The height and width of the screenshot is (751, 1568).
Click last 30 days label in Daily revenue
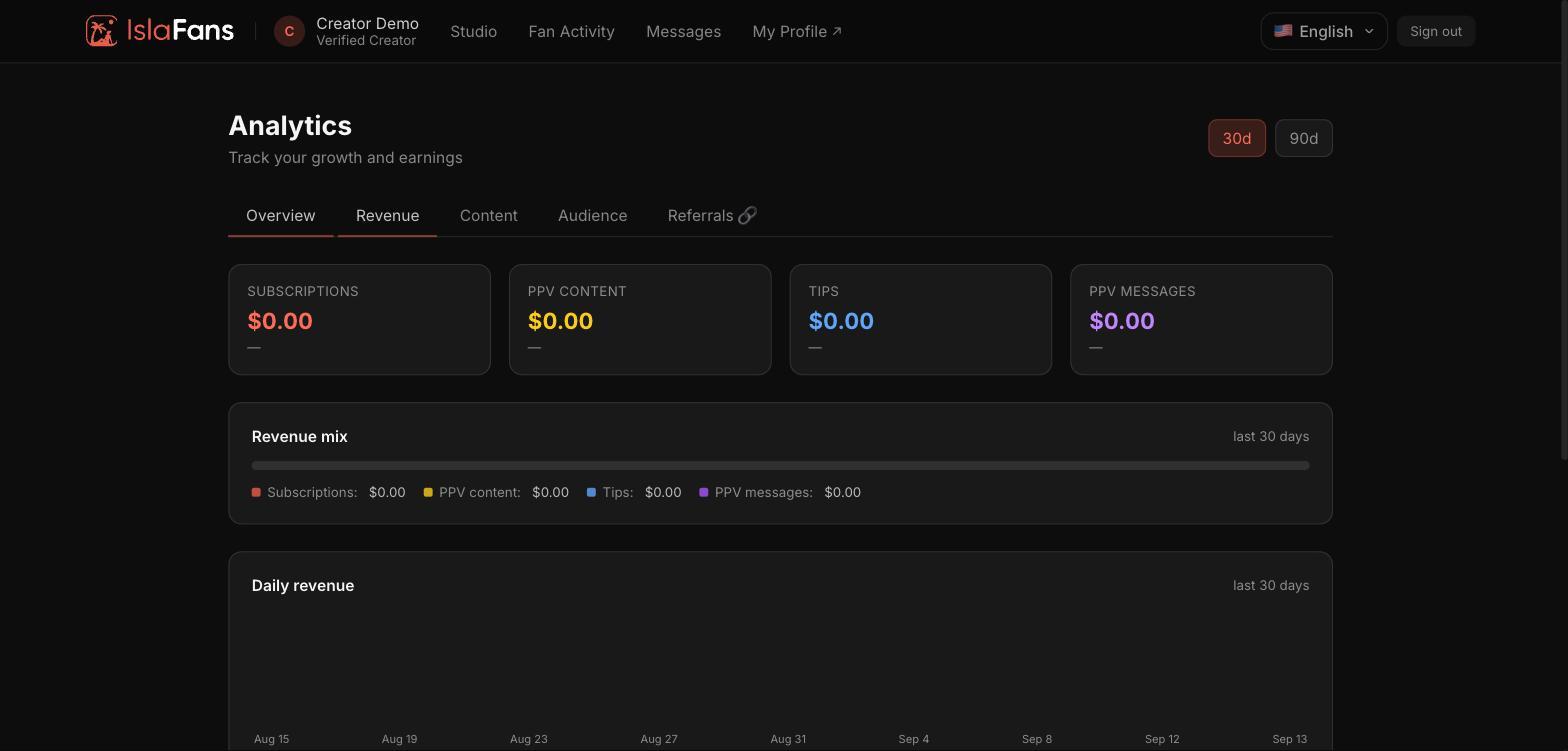coord(1271,586)
